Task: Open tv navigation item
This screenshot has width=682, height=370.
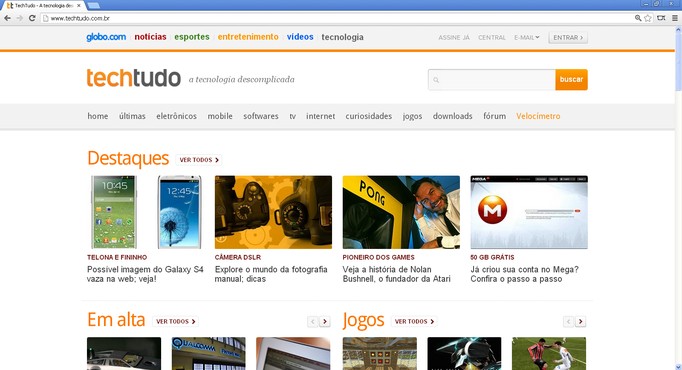Action: pos(292,116)
